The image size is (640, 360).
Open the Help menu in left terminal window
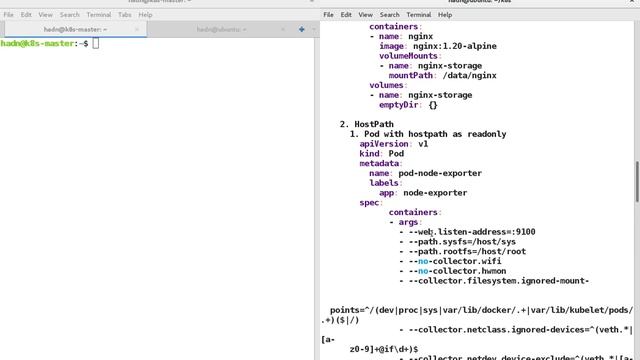pos(145,15)
